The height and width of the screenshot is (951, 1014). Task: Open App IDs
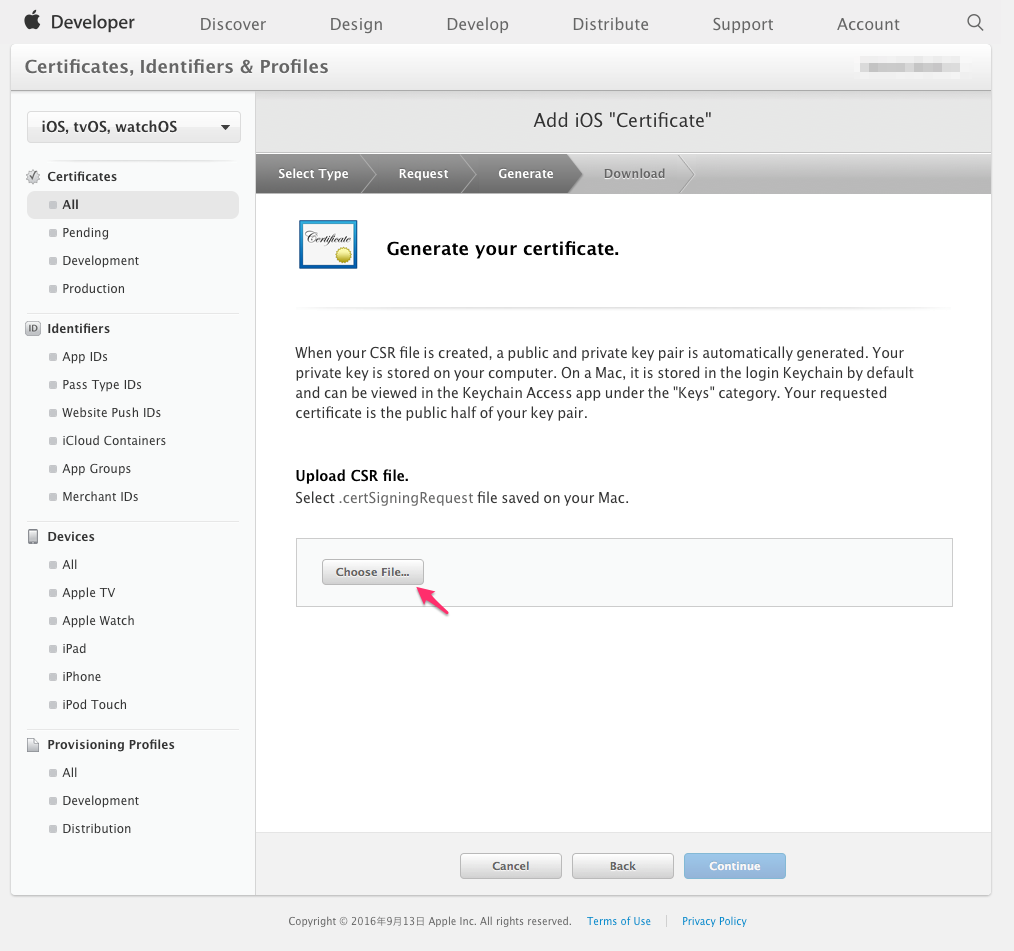point(85,357)
